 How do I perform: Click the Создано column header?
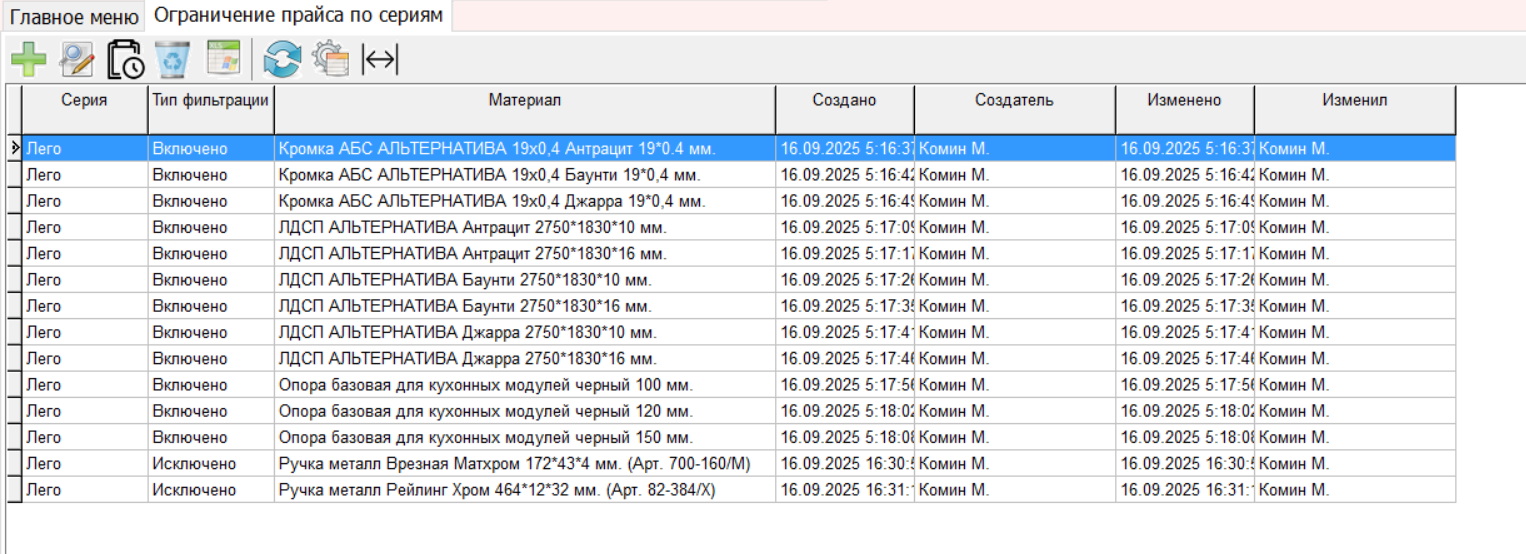[x=844, y=101]
